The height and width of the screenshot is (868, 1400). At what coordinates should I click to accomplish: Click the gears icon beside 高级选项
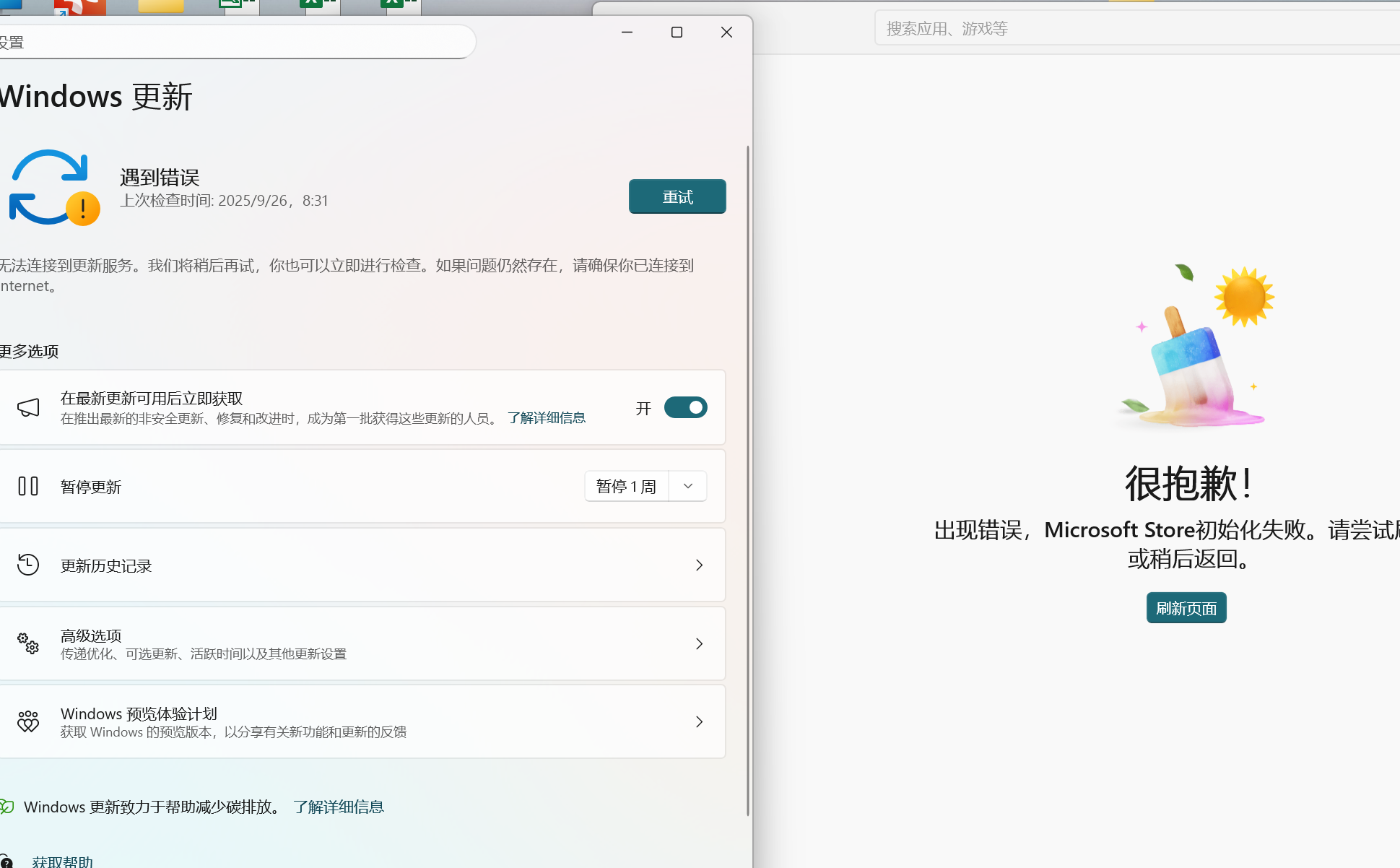click(x=28, y=643)
